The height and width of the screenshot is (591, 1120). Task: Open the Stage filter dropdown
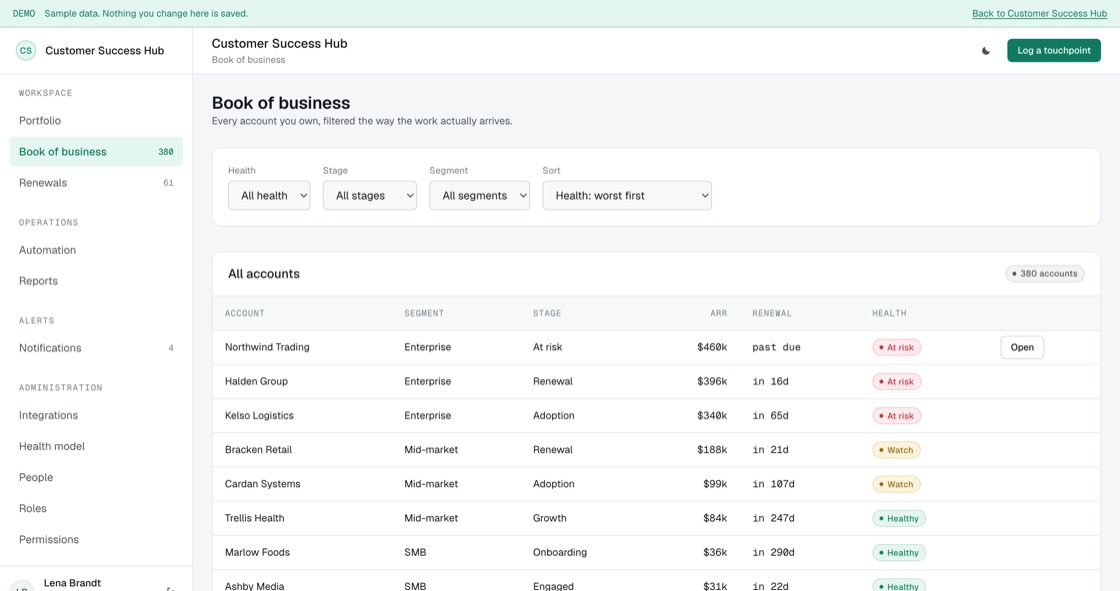pyautogui.click(x=369, y=195)
